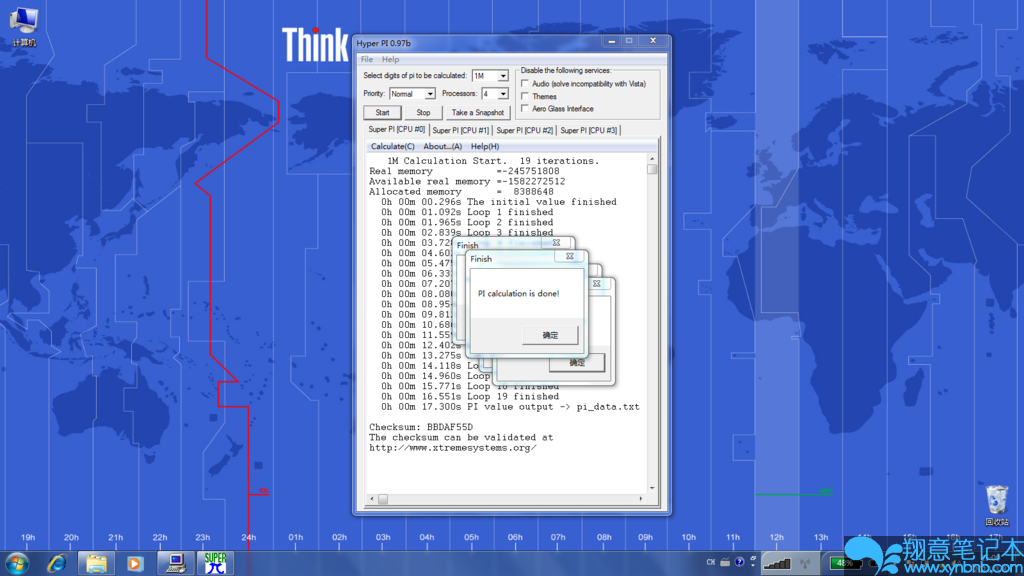Click the language bar restore icon
Viewport: 1024px width, 576px height.
pyautogui.click(x=753, y=560)
